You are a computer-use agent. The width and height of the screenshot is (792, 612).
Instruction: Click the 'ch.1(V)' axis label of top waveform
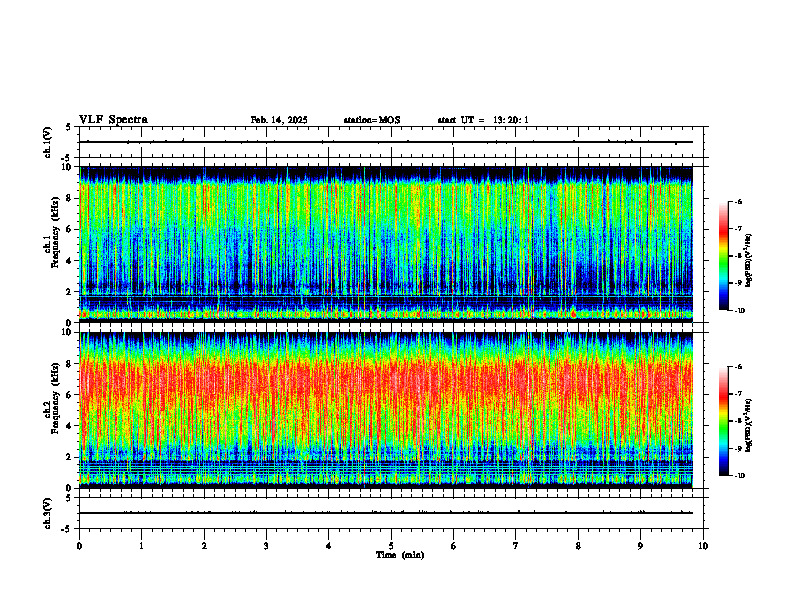(48, 142)
